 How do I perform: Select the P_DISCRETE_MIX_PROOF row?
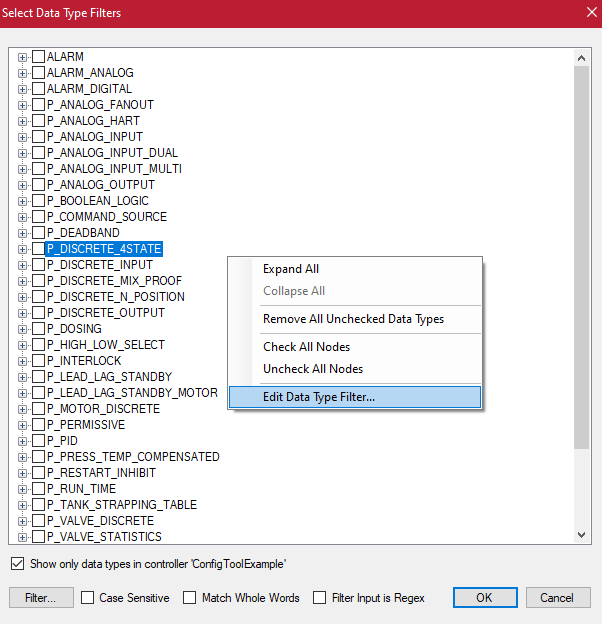[x=114, y=281]
